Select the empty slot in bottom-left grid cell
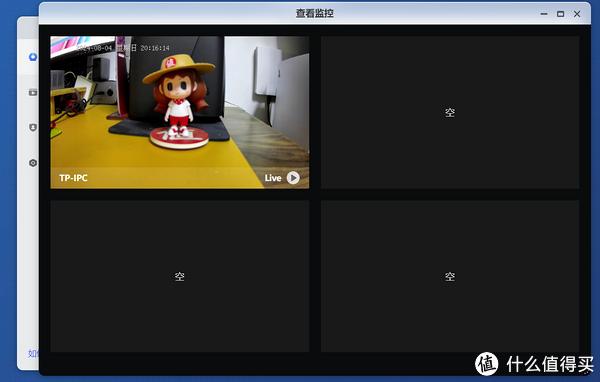Screen dimensions: 600x382 180,276
